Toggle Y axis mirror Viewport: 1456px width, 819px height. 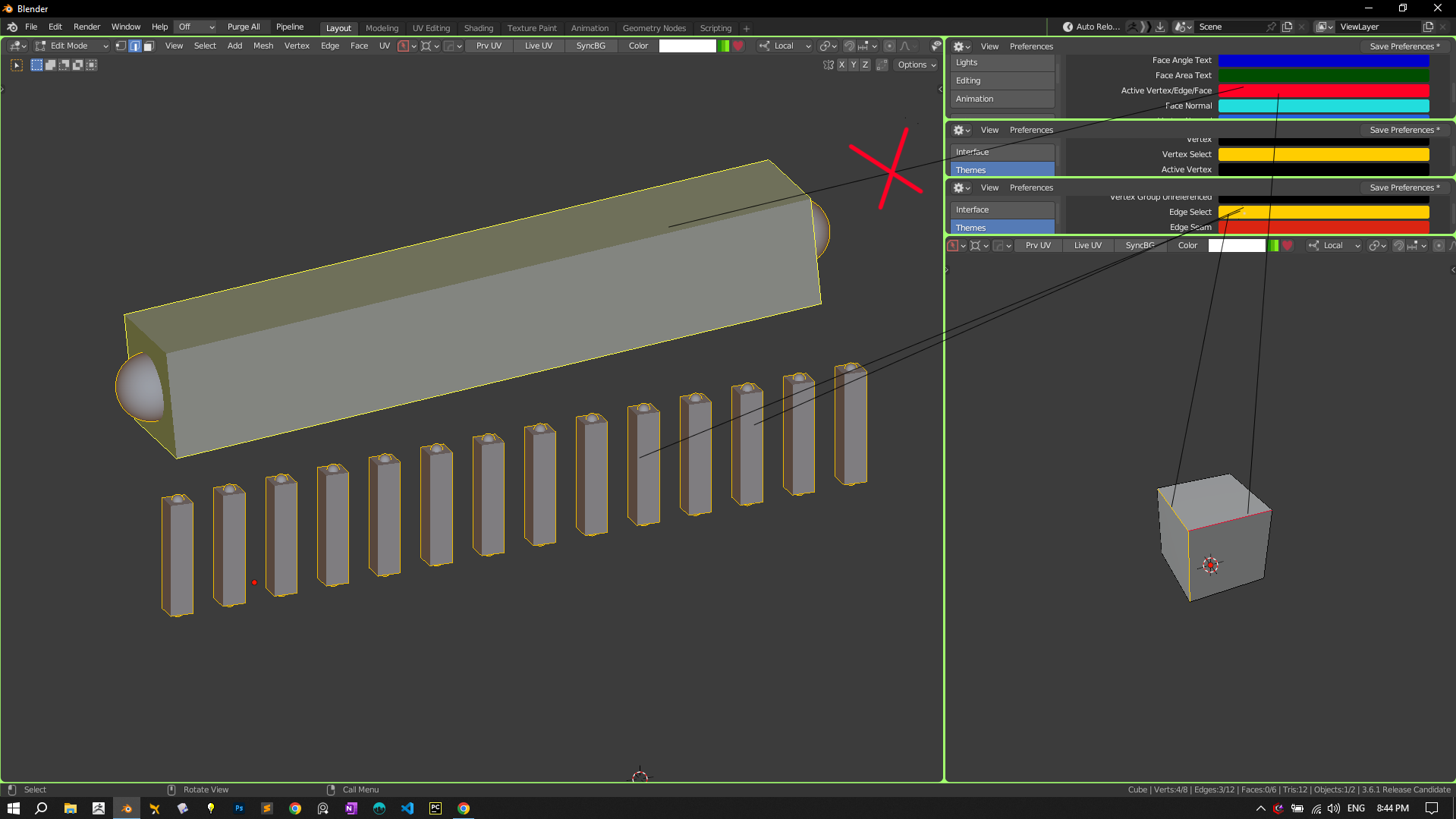click(x=854, y=65)
